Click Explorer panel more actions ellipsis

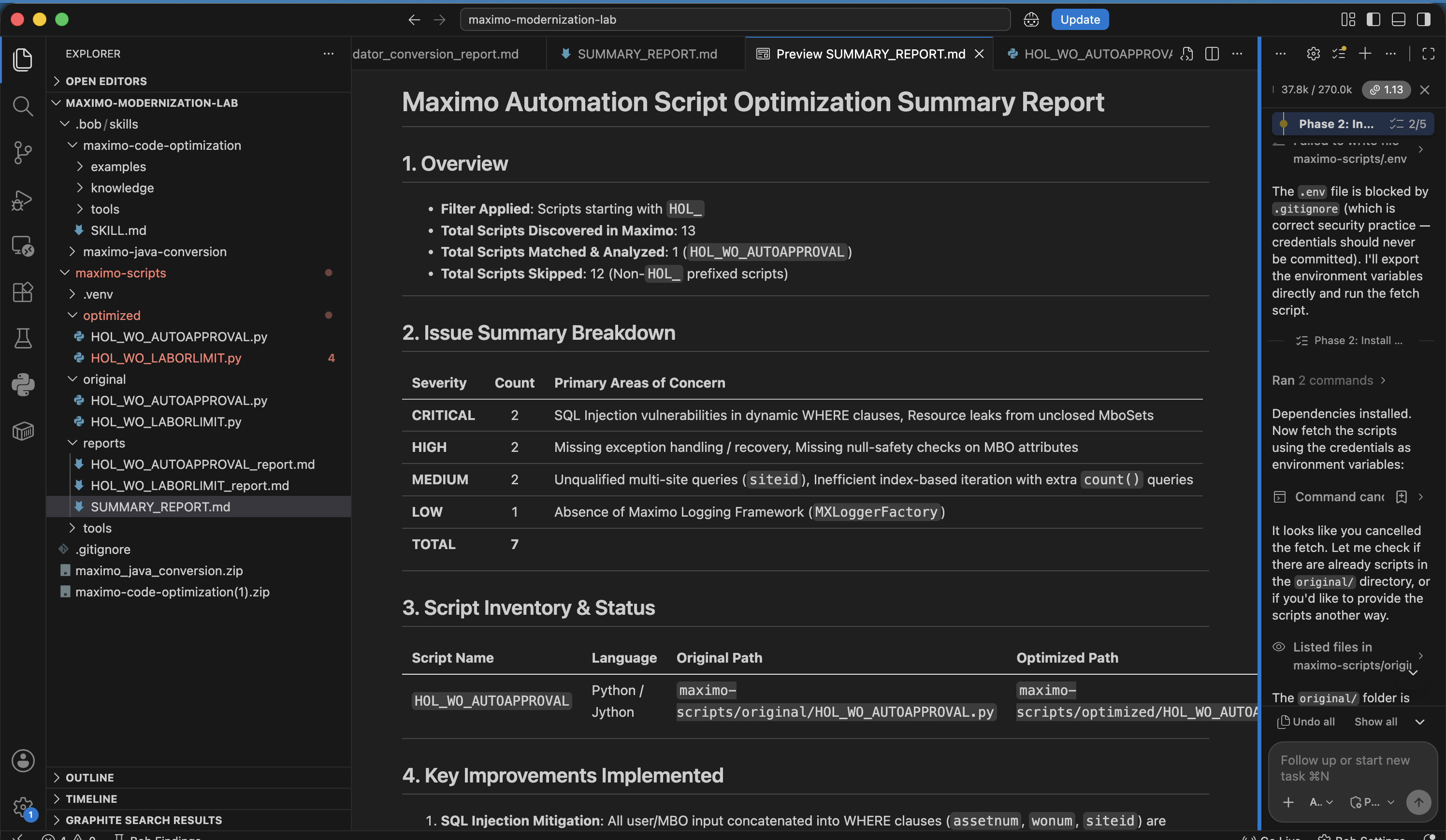pos(328,53)
